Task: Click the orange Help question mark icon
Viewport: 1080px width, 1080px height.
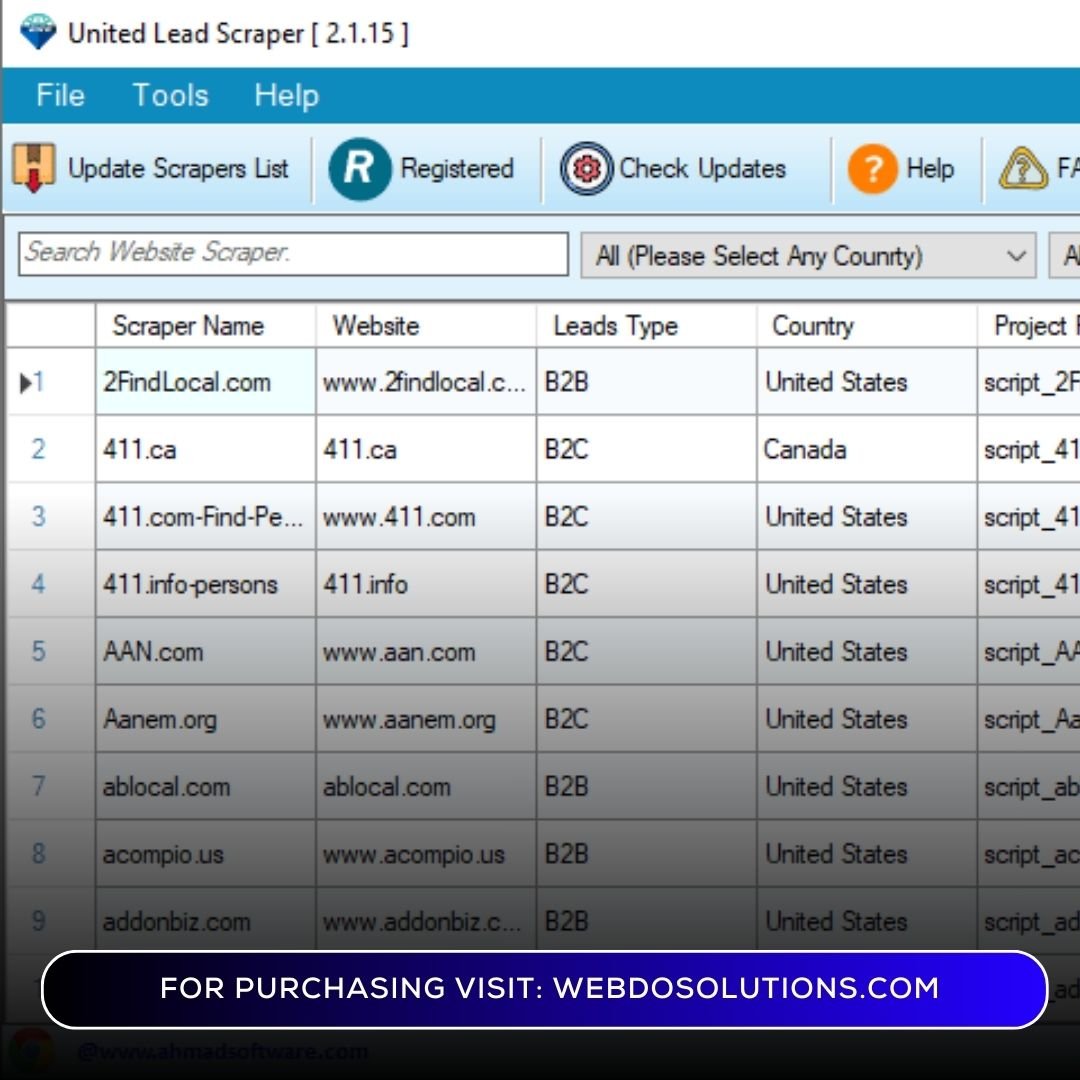Action: 873,169
